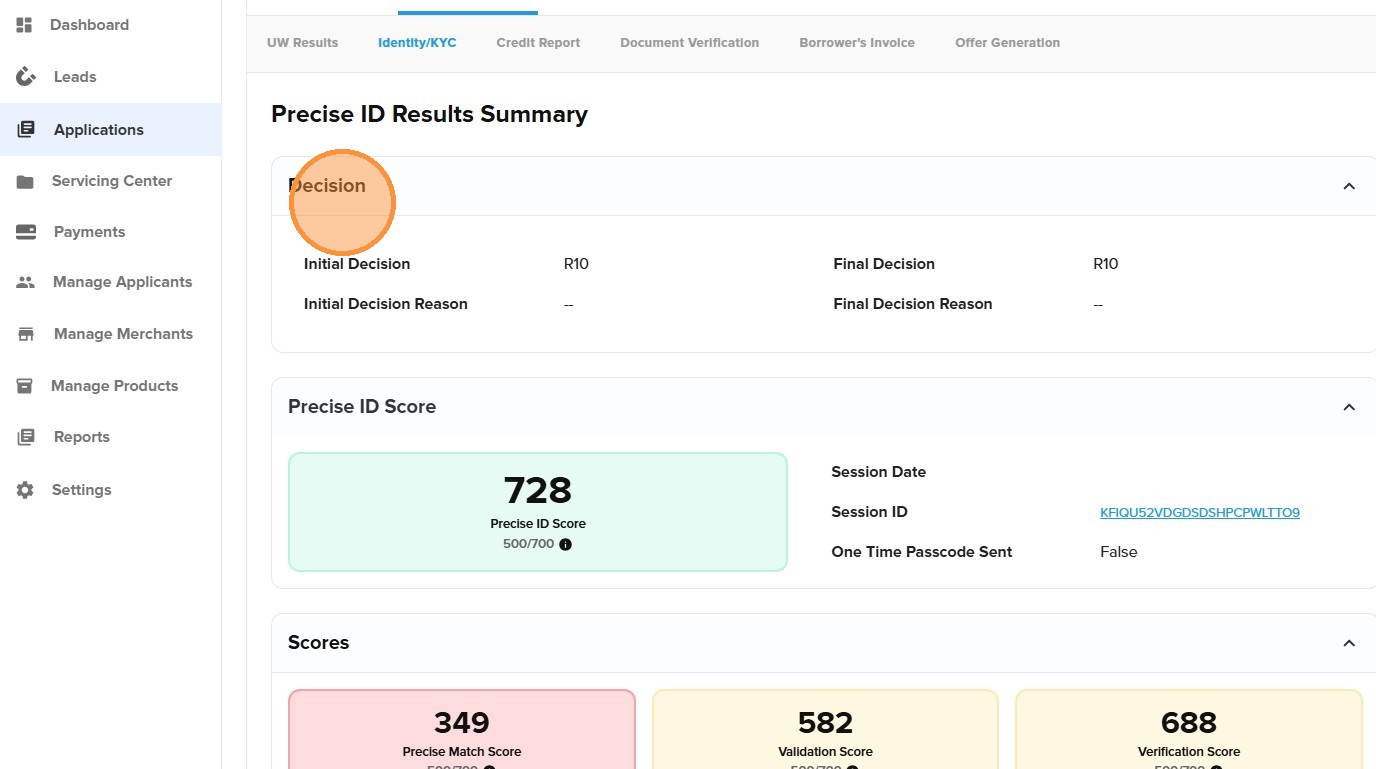This screenshot has width=1376, height=769.
Task: Click the Final Decision label
Action: (x=884, y=264)
